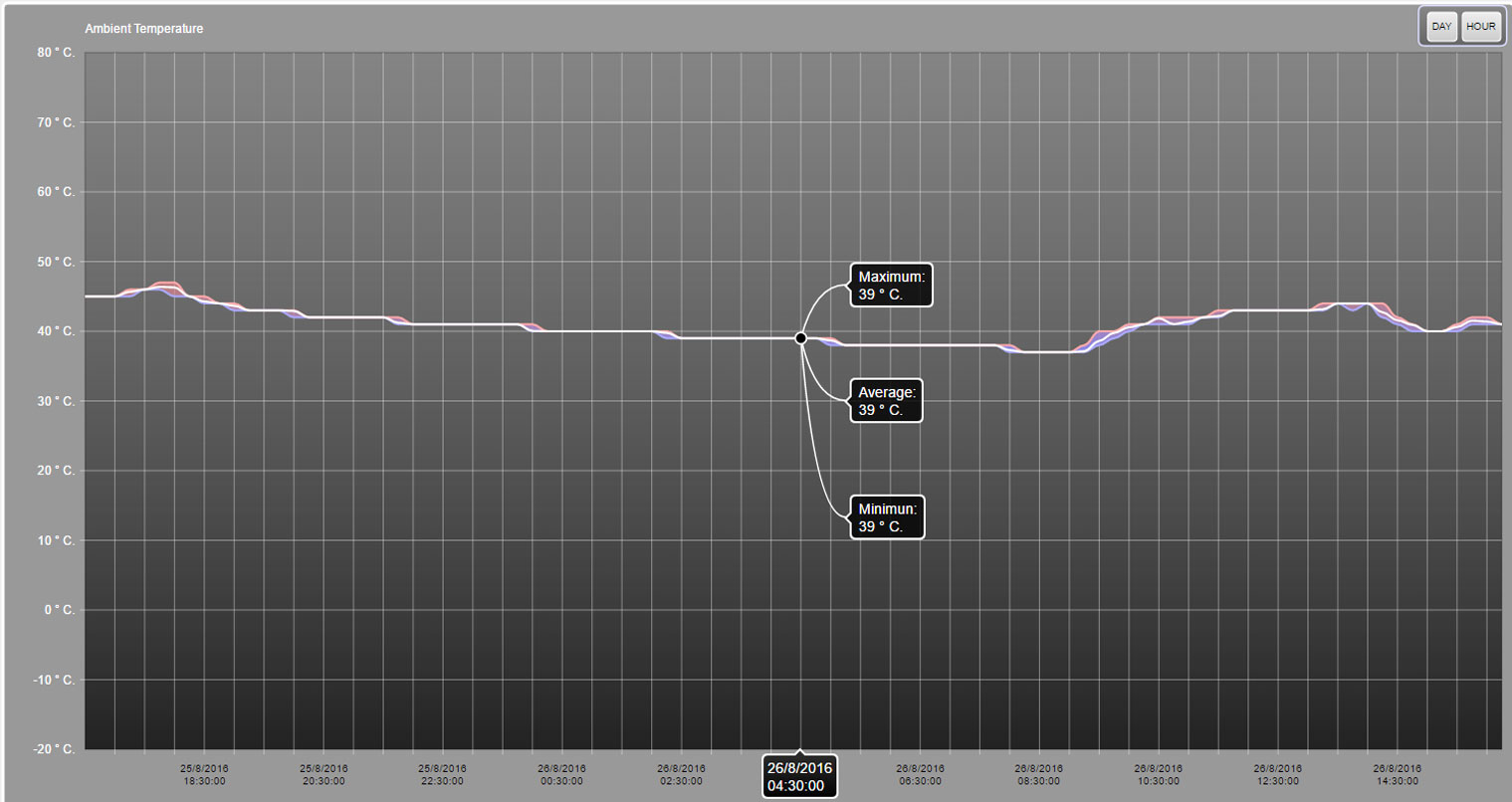Click the 26/8/2016 04:30:00 cursor label

pyautogui.click(x=799, y=777)
